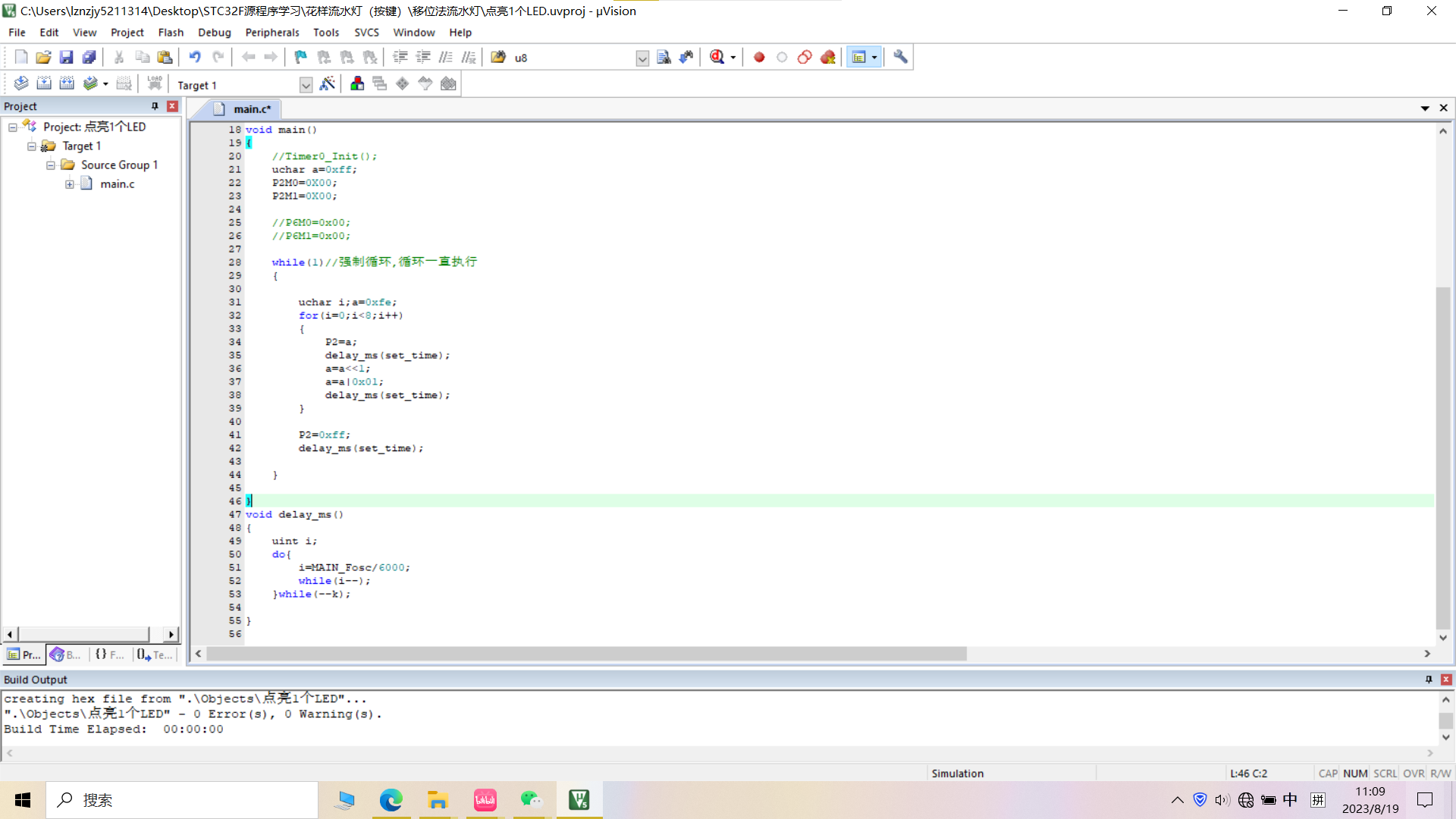Pin the Project panel
Viewport: 1456px width, 819px height.
pos(155,106)
